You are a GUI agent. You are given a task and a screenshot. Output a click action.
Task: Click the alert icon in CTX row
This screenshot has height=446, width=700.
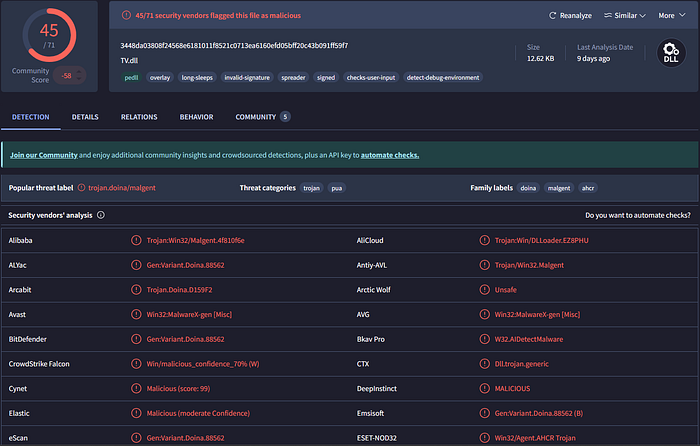(484, 364)
